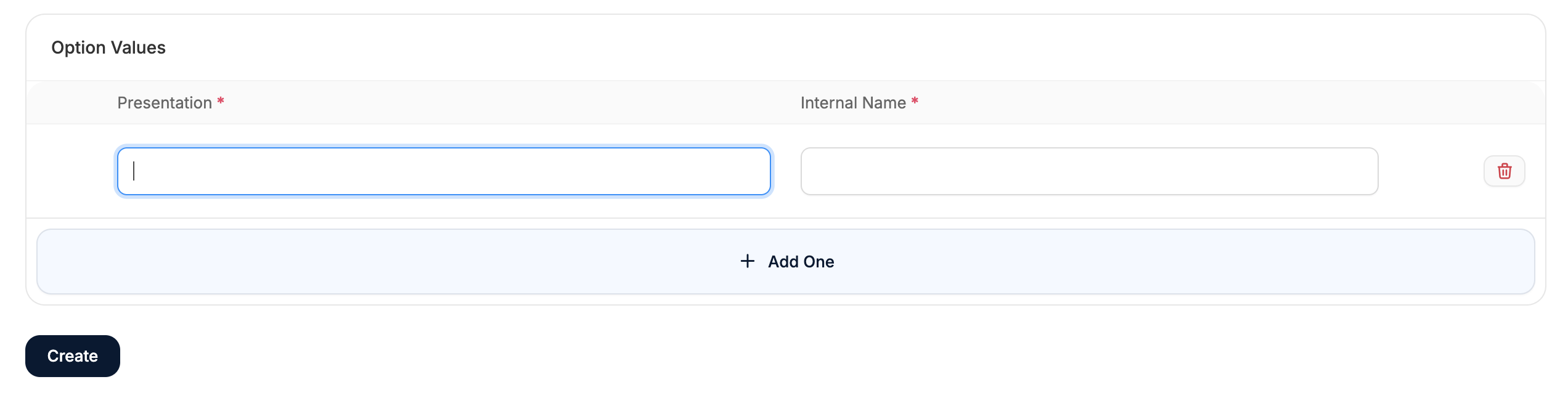
Task: Select the empty Internal Name field
Action: [1088, 171]
